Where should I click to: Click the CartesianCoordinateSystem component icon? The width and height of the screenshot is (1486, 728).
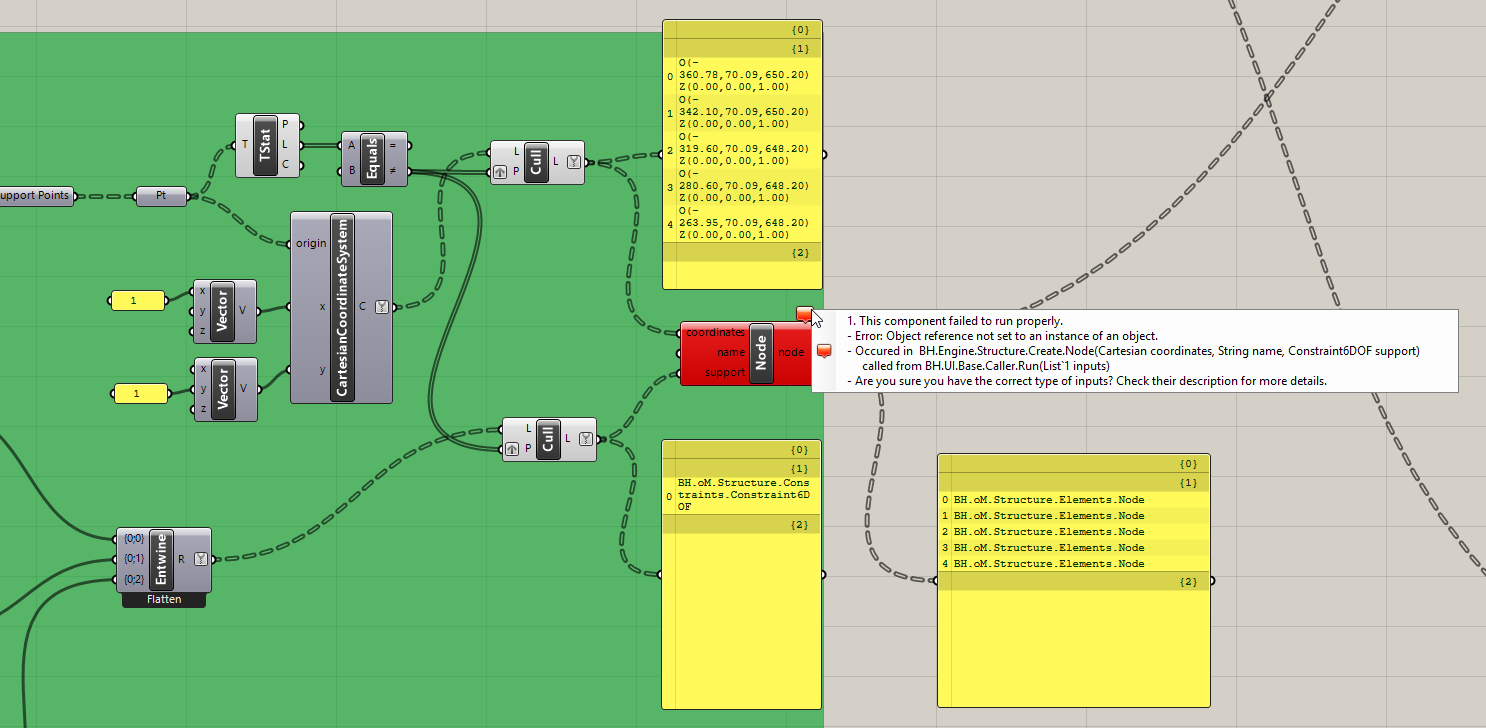pyautogui.click(x=341, y=307)
